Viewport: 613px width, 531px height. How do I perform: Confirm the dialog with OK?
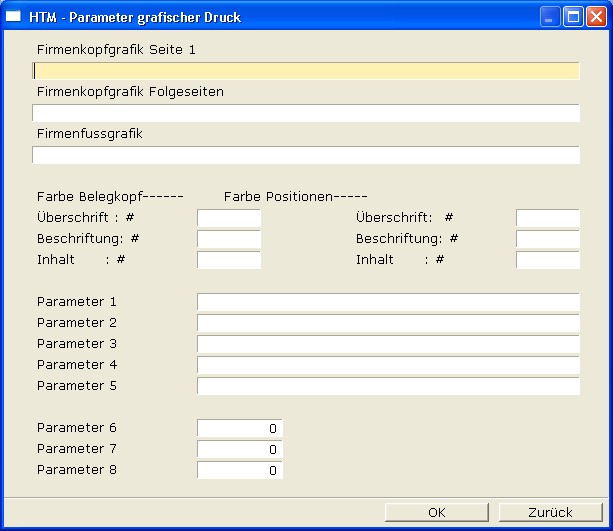(436, 512)
